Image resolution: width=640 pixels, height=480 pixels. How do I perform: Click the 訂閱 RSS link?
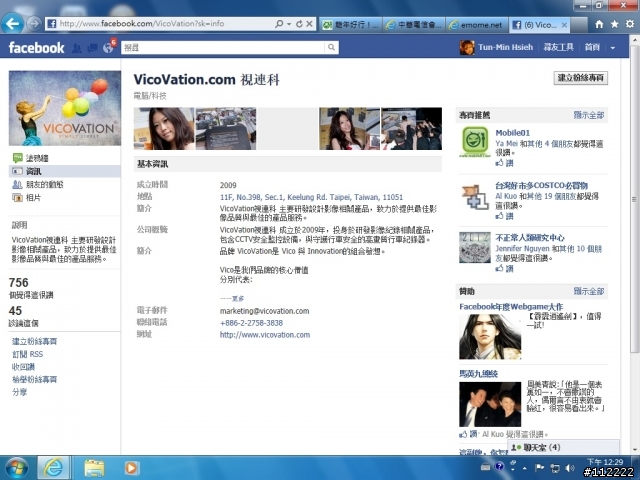click(27, 354)
